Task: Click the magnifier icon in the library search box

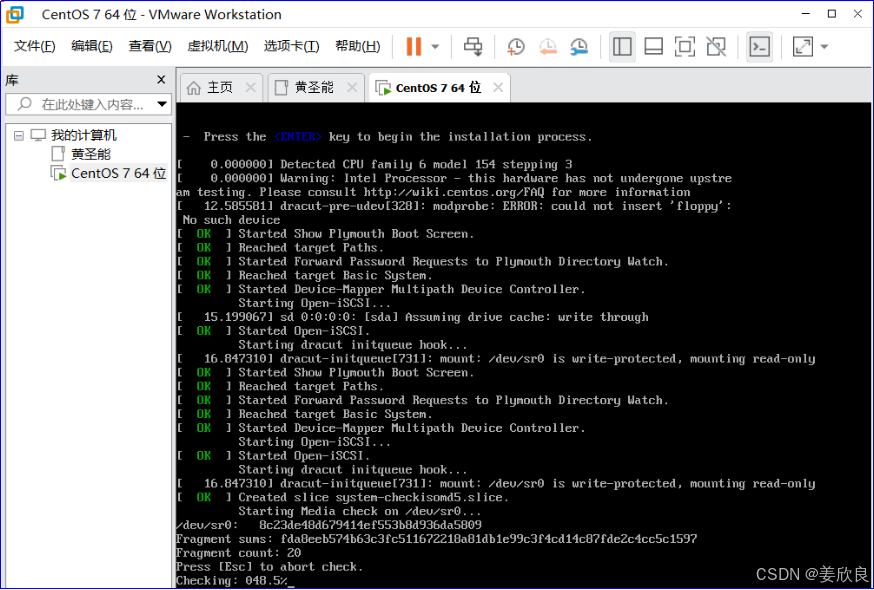Action: coord(25,104)
